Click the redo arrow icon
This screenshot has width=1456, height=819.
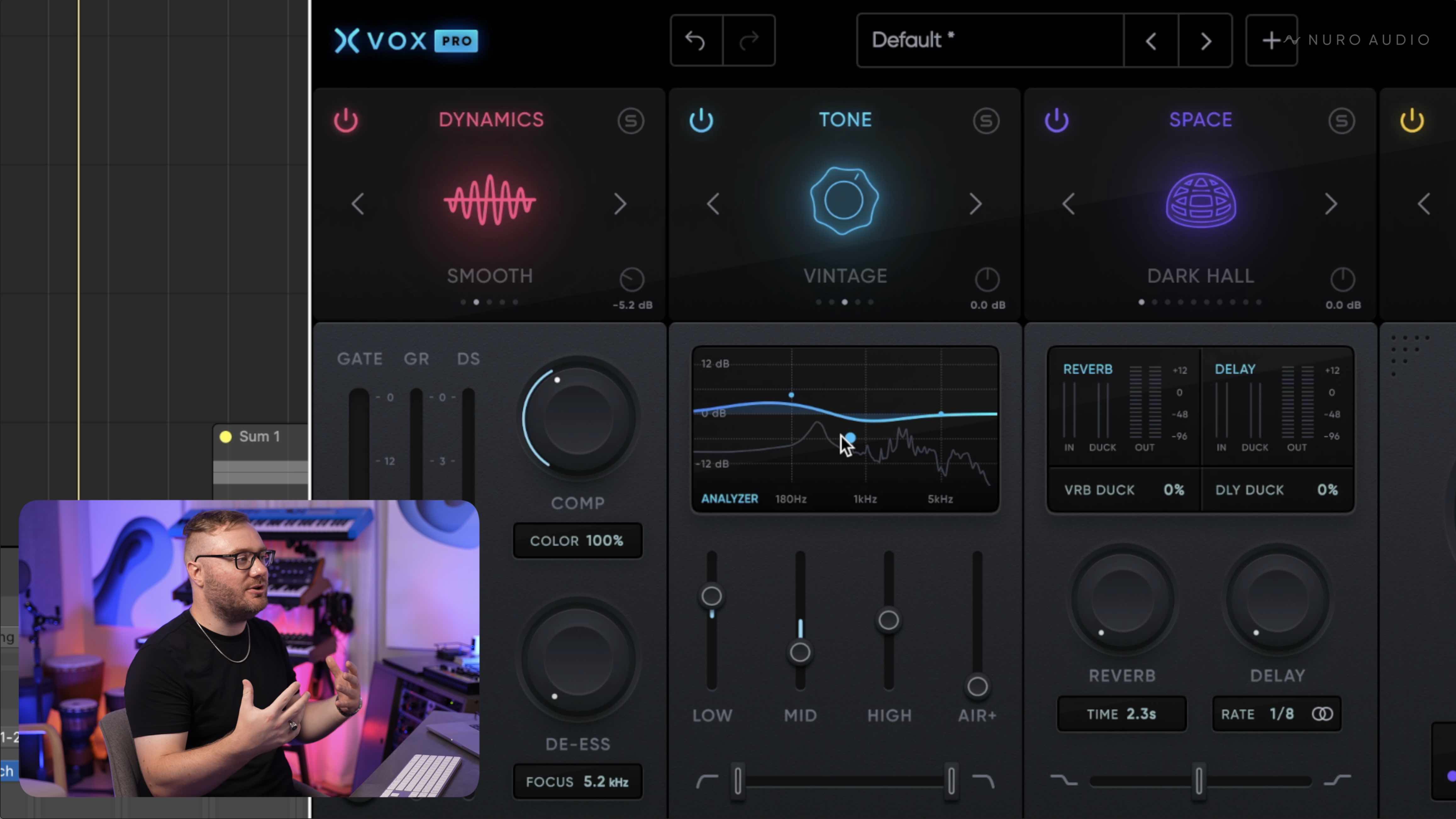(x=749, y=41)
